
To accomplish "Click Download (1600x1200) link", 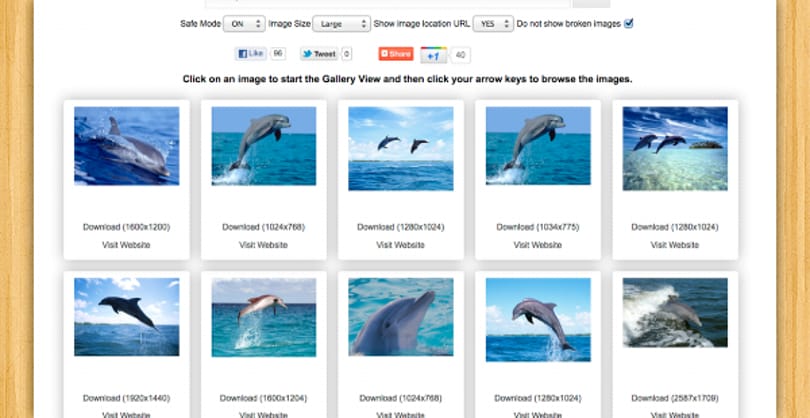I will [x=126, y=227].
